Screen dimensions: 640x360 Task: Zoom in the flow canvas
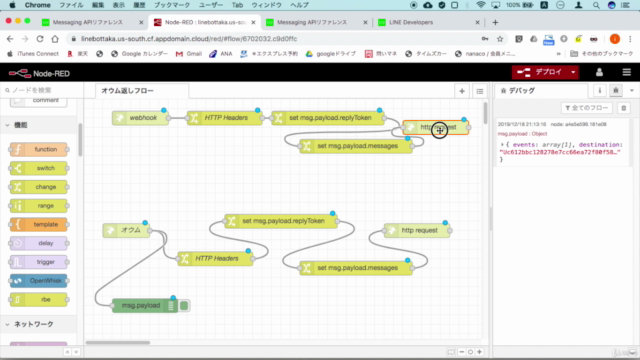pyautogui.click(x=479, y=352)
